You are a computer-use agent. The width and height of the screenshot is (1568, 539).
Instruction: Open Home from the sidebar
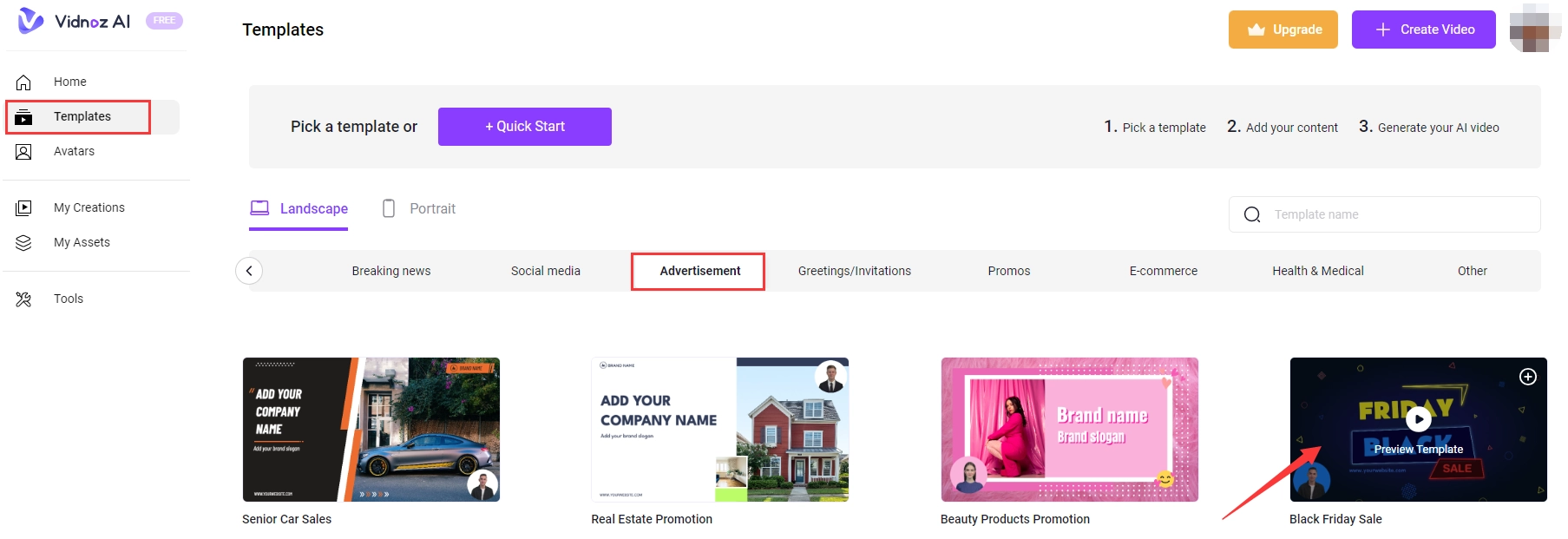click(69, 82)
